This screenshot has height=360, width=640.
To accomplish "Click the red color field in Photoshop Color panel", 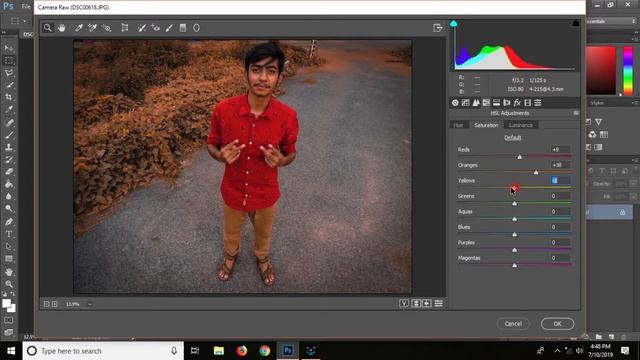I will click(601, 71).
